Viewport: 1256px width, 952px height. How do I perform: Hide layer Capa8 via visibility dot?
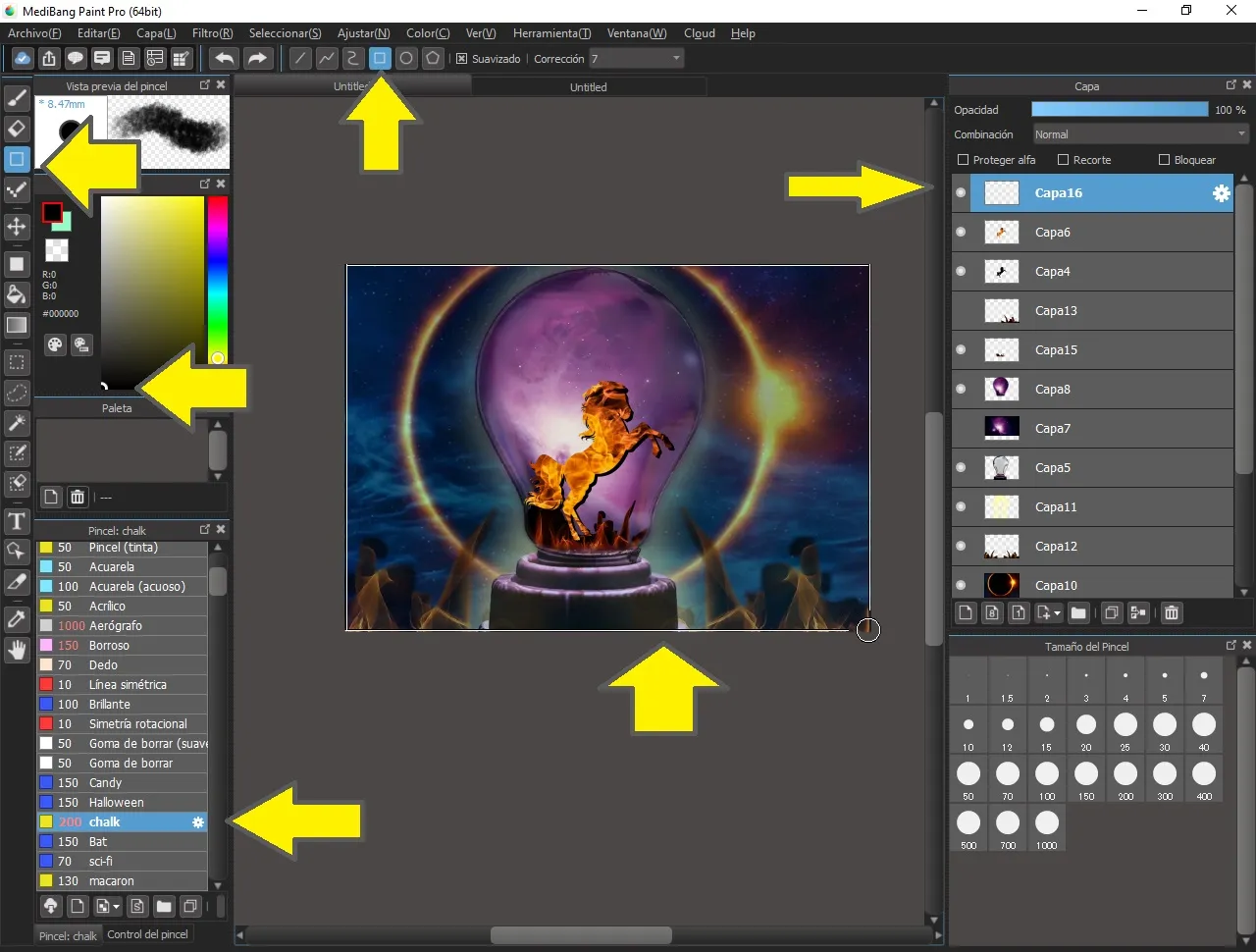[x=961, y=390]
